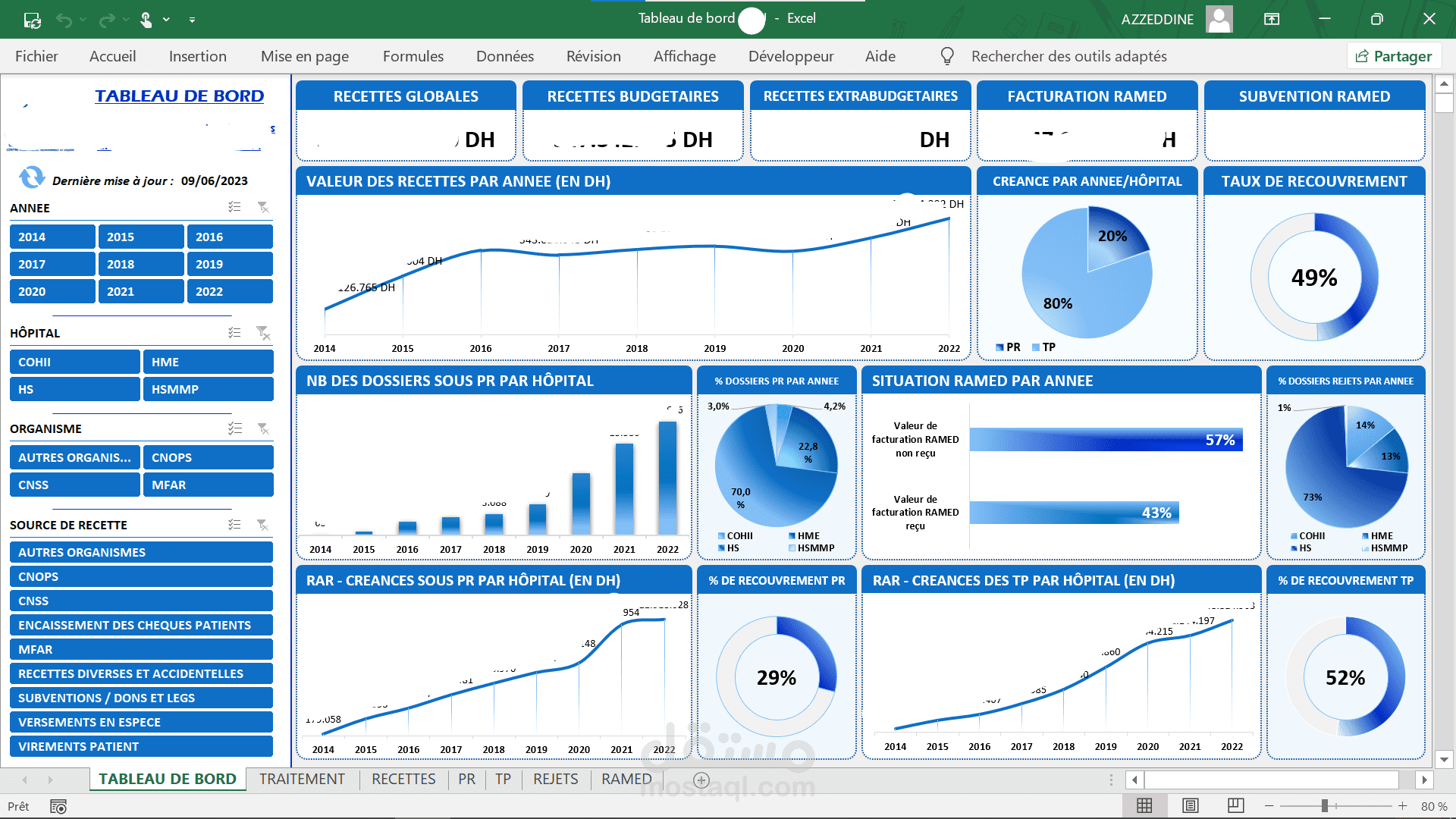Click zoom out minus button
The image size is (1456, 819).
1269,805
